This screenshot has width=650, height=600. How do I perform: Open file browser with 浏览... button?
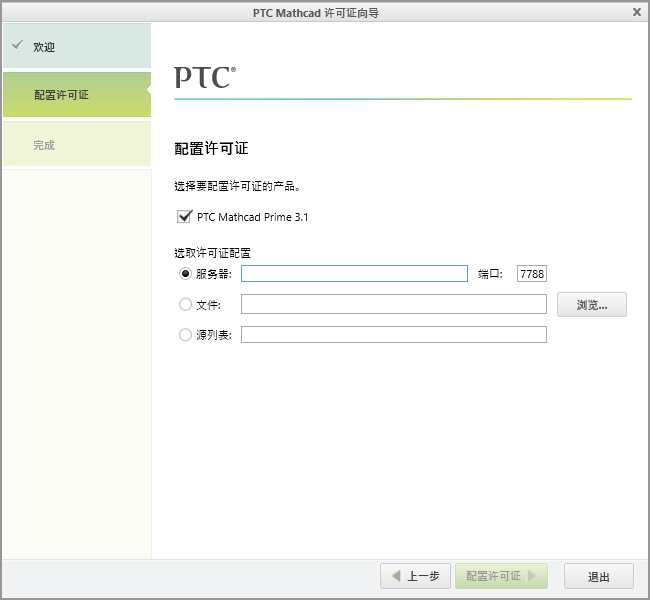tap(592, 304)
